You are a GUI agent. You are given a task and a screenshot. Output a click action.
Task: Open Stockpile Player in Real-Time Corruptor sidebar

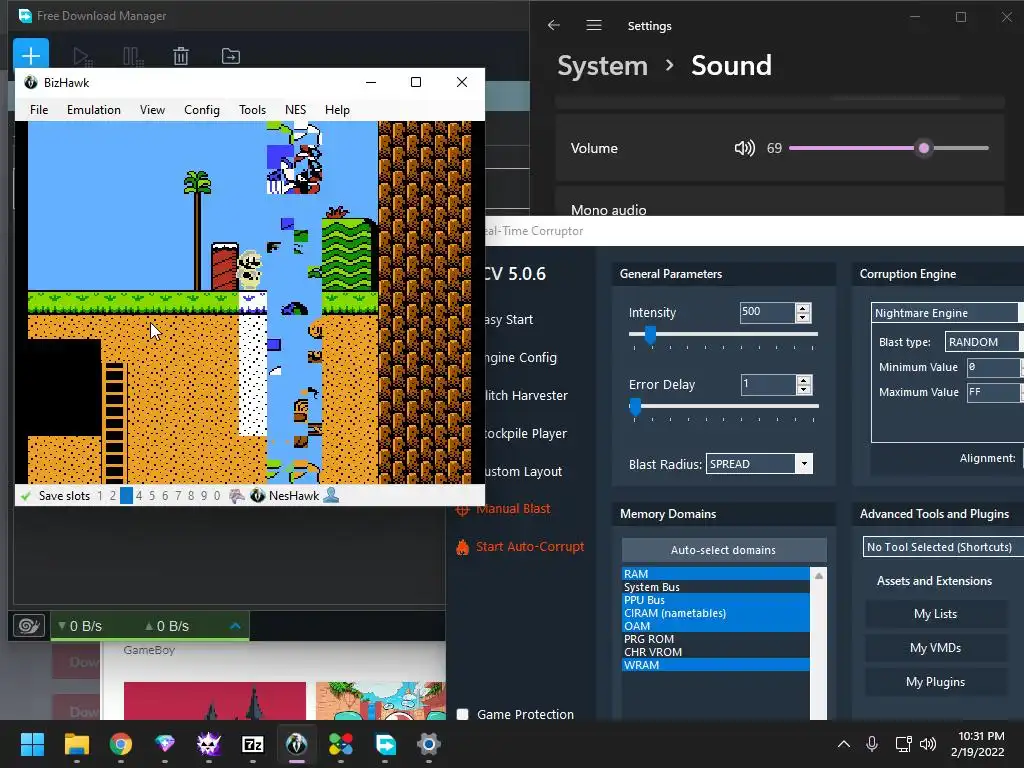[x=526, y=433]
